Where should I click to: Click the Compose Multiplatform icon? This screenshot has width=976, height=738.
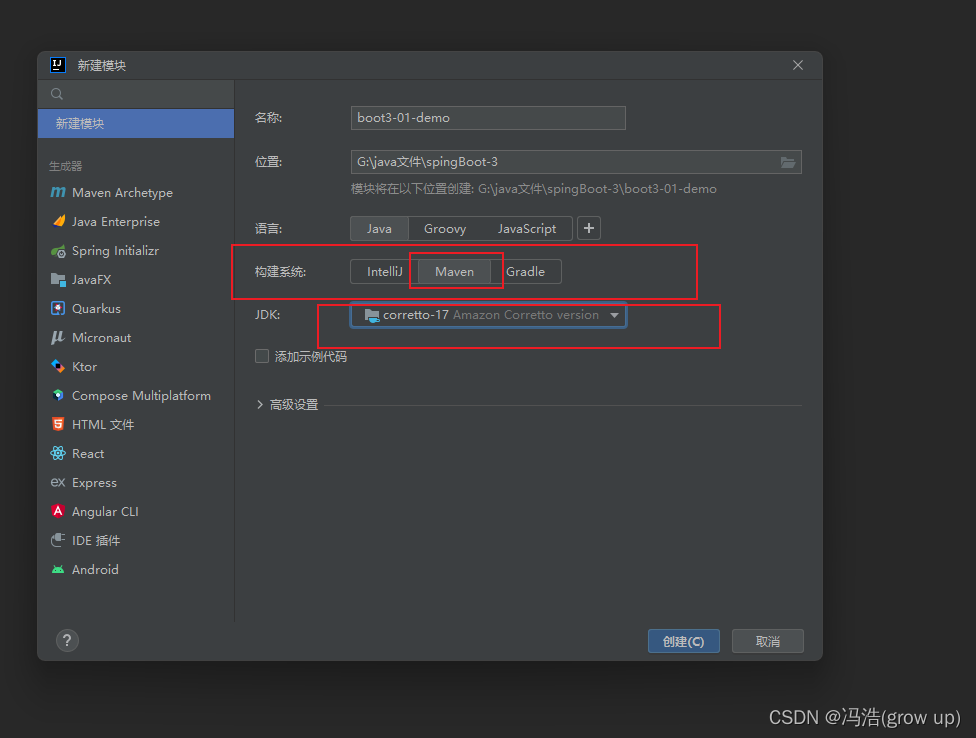58,395
